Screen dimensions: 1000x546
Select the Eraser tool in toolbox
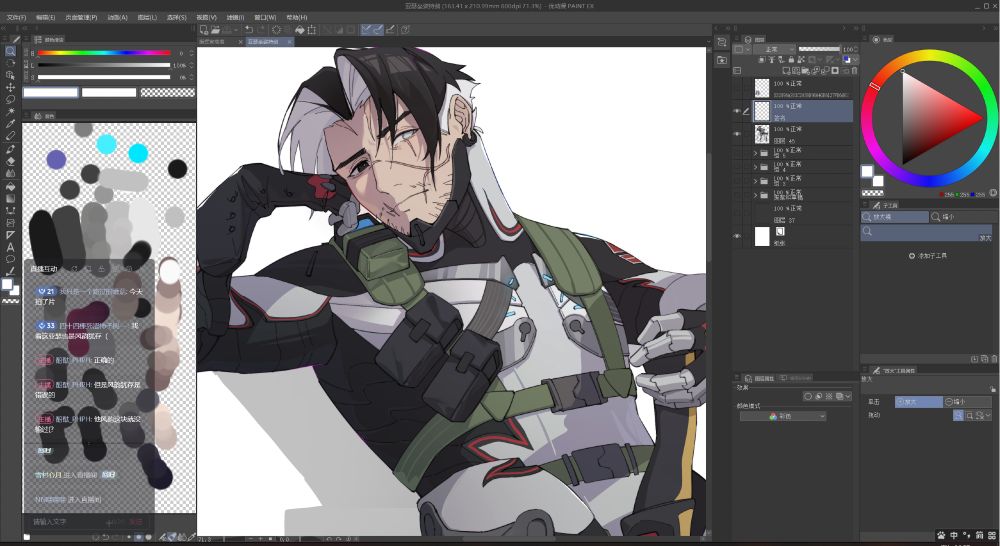(x=10, y=161)
